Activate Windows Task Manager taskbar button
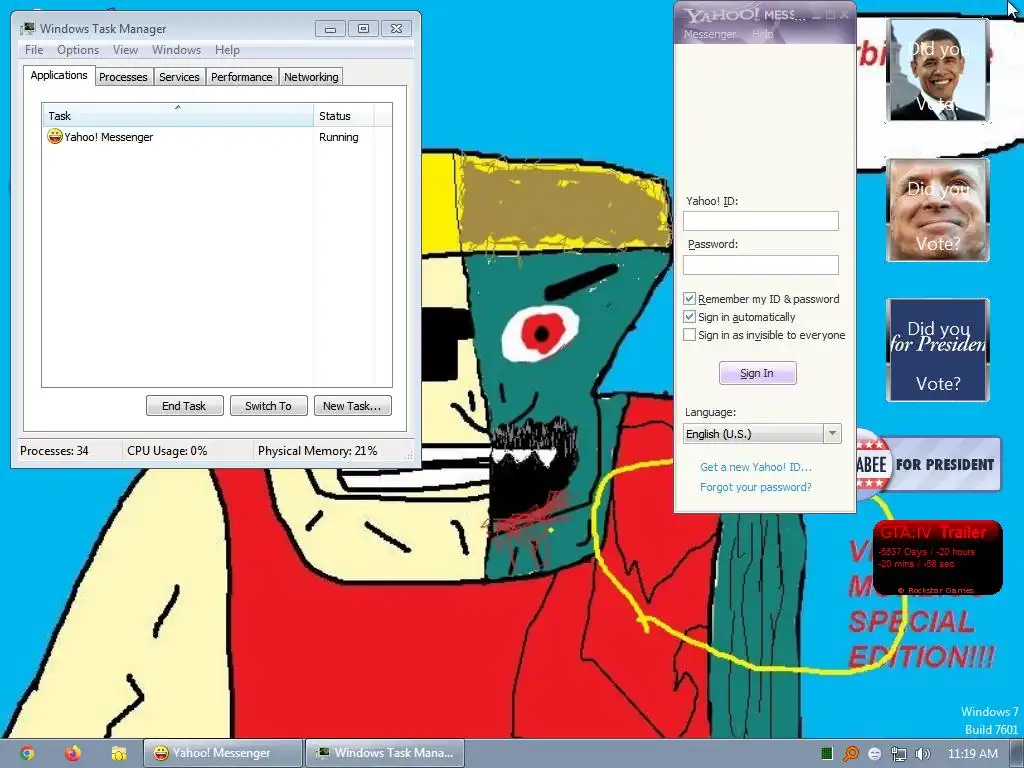 click(385, 753)
